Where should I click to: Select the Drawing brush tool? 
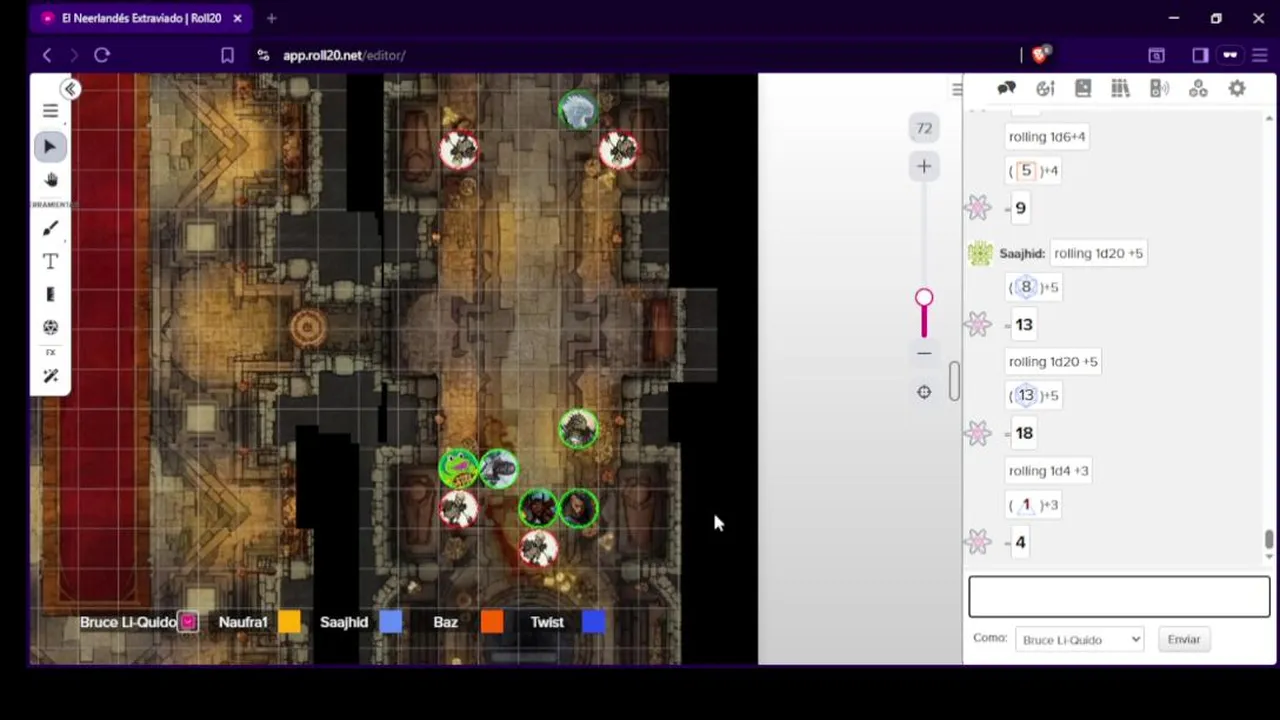(51, 229)
